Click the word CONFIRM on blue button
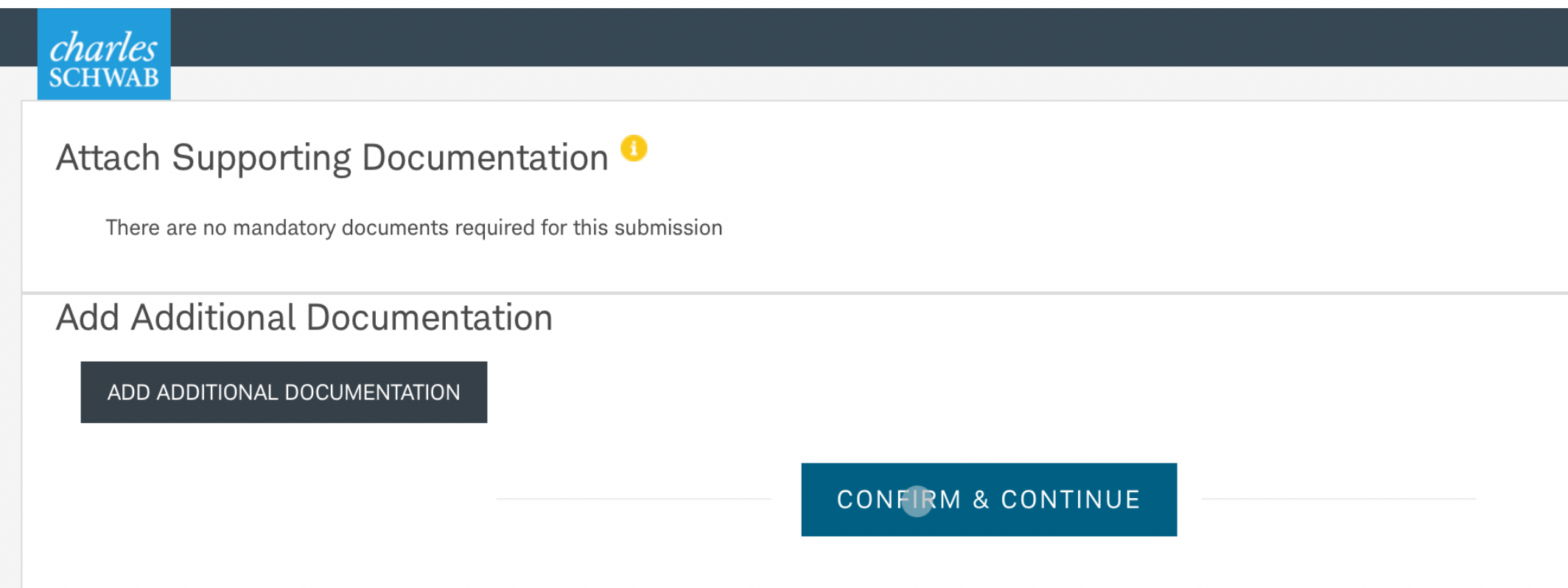 (899, 500)
